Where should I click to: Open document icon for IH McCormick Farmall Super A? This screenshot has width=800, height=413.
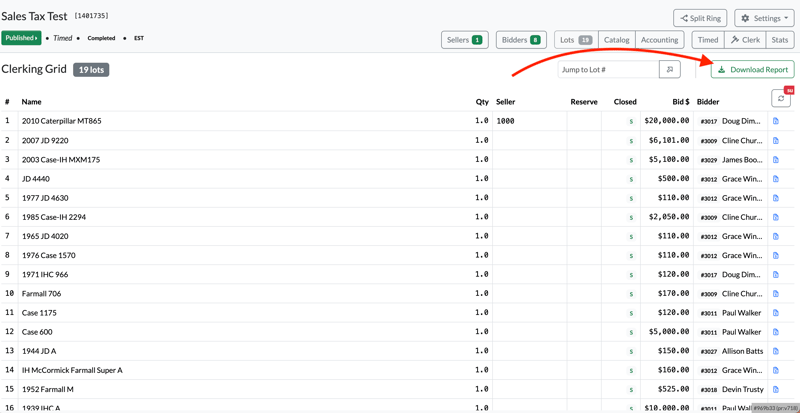[776, 370]
